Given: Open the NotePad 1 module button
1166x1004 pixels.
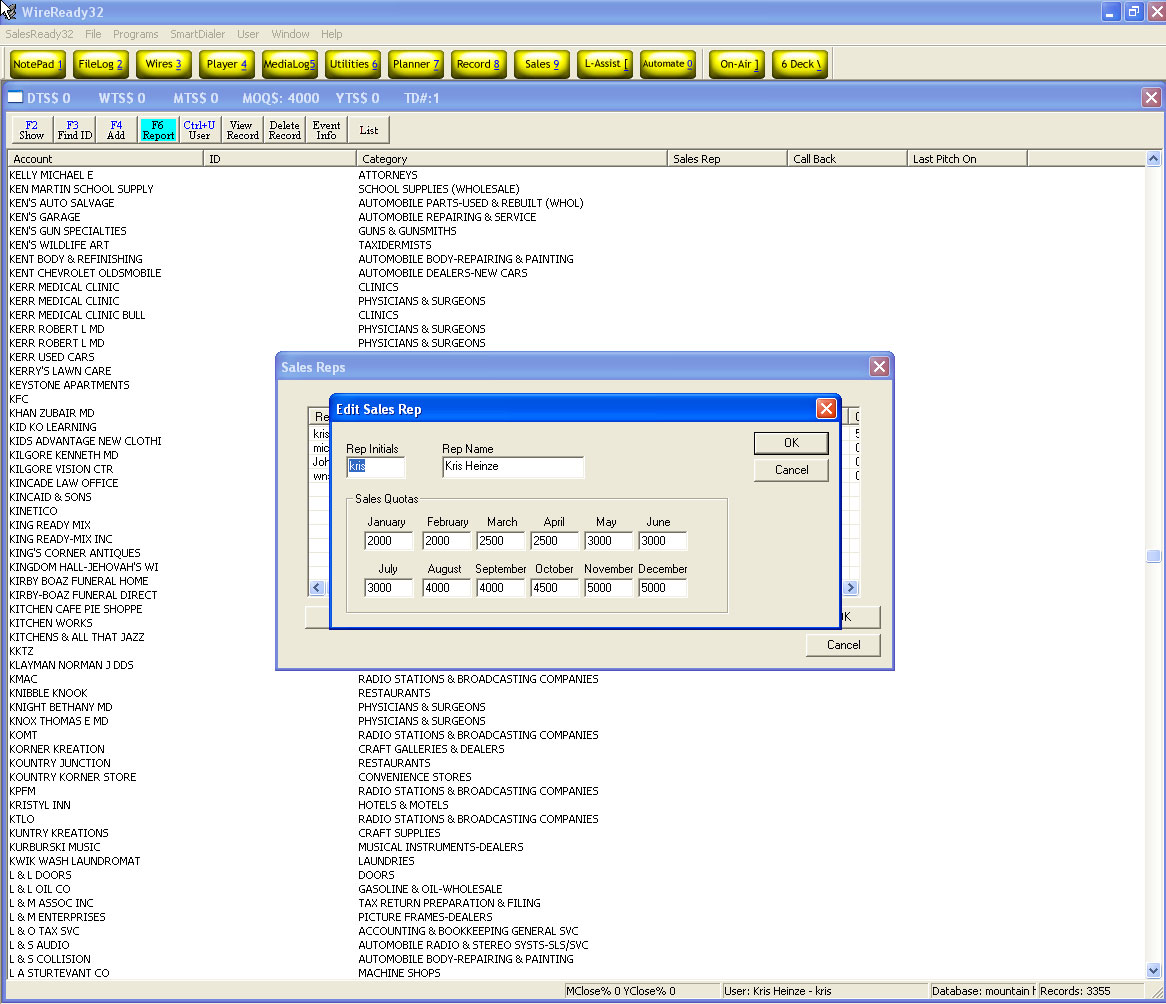Looking at the screenshot, I should [38, 64].
